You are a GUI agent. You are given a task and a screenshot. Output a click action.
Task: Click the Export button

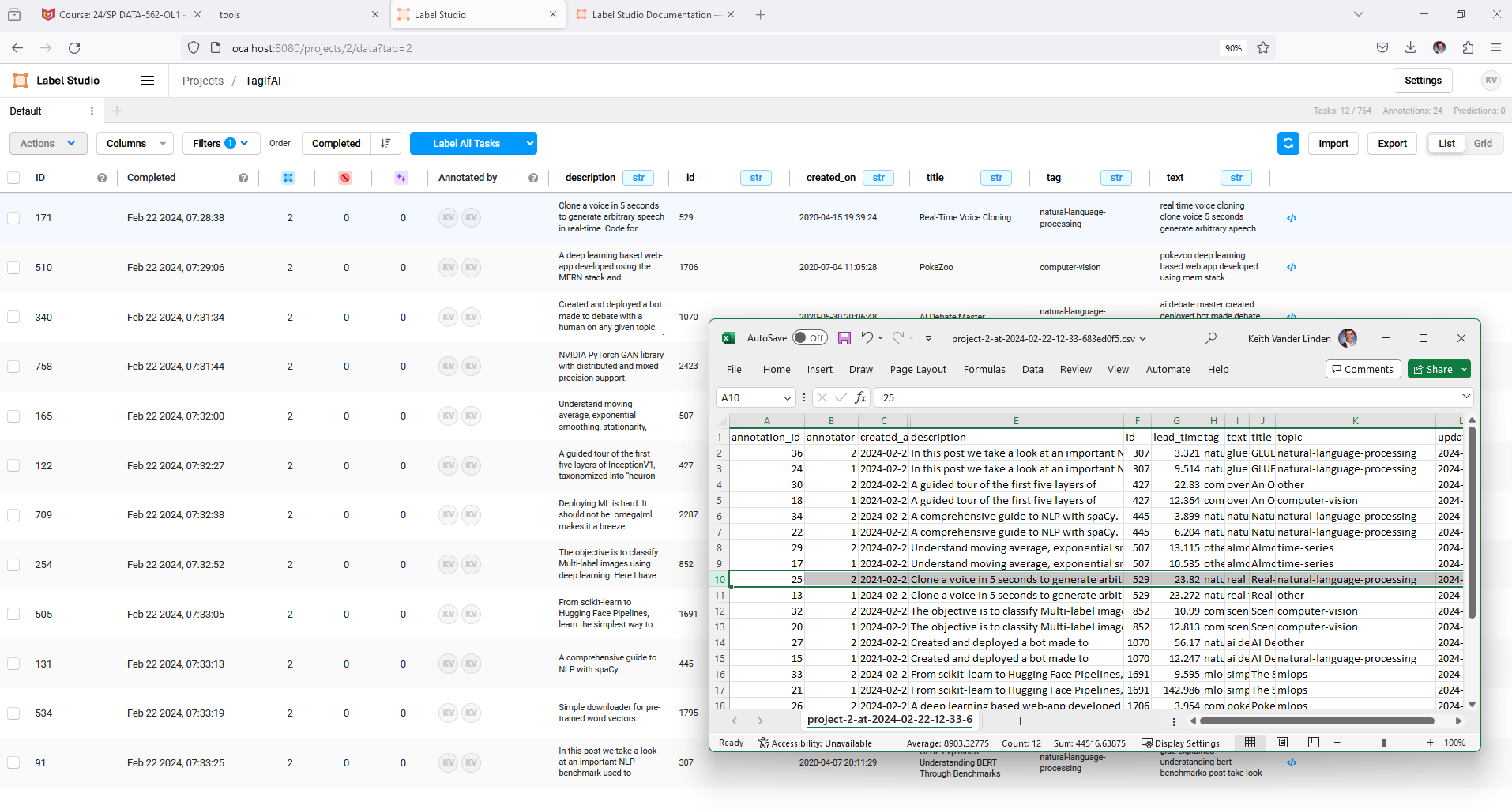1392,143
